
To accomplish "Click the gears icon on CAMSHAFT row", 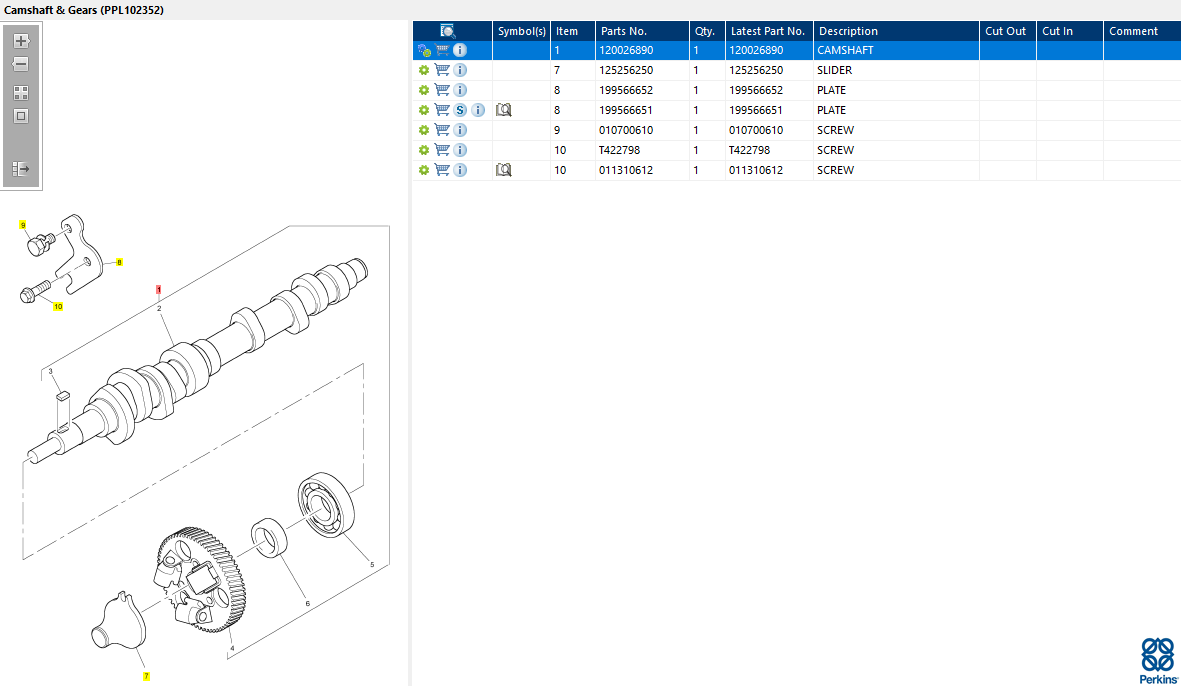I will pyautogui.click(x=424, y=50).
